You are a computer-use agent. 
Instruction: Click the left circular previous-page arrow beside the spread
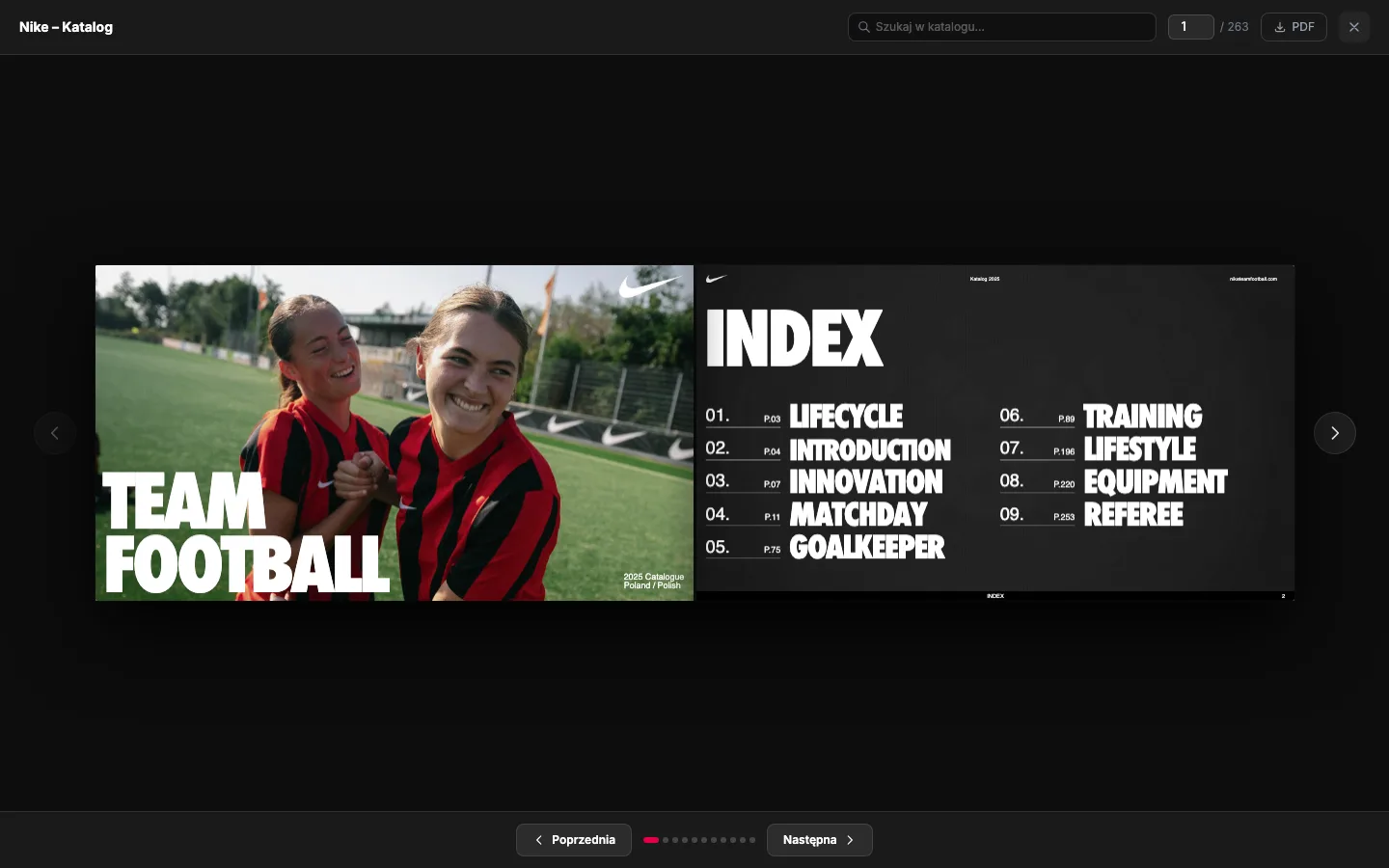pyautogui.click(x=55, y=433)
